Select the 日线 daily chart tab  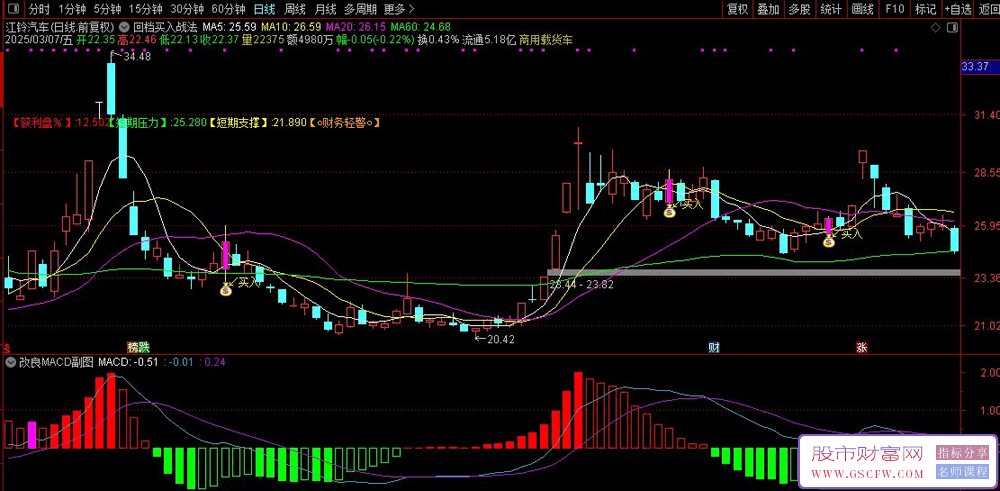(264, 9)
